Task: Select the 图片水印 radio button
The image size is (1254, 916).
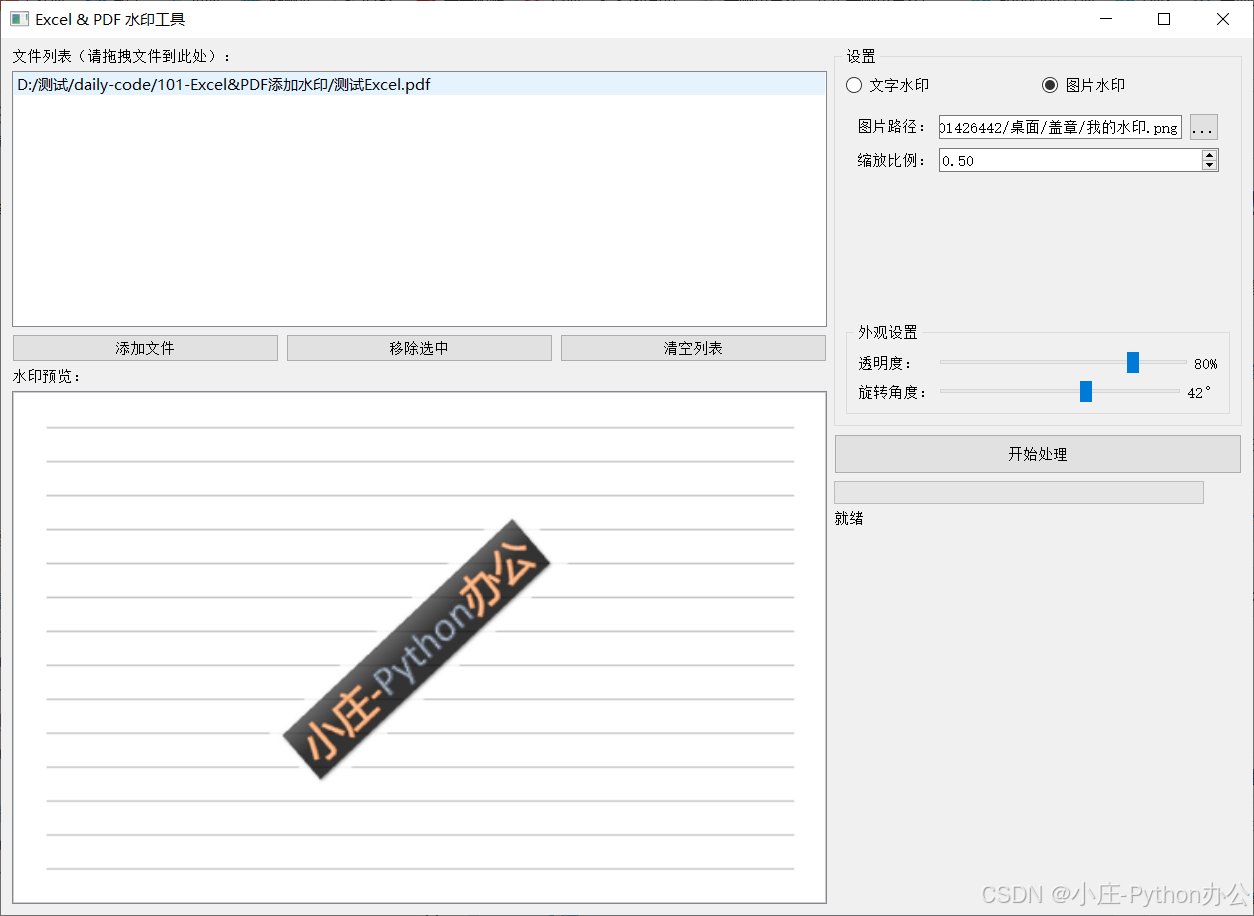Action: point(1049,85)
